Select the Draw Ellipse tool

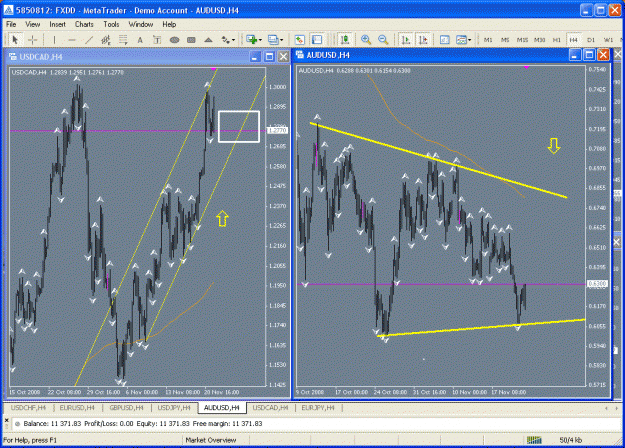pos(174,39)
